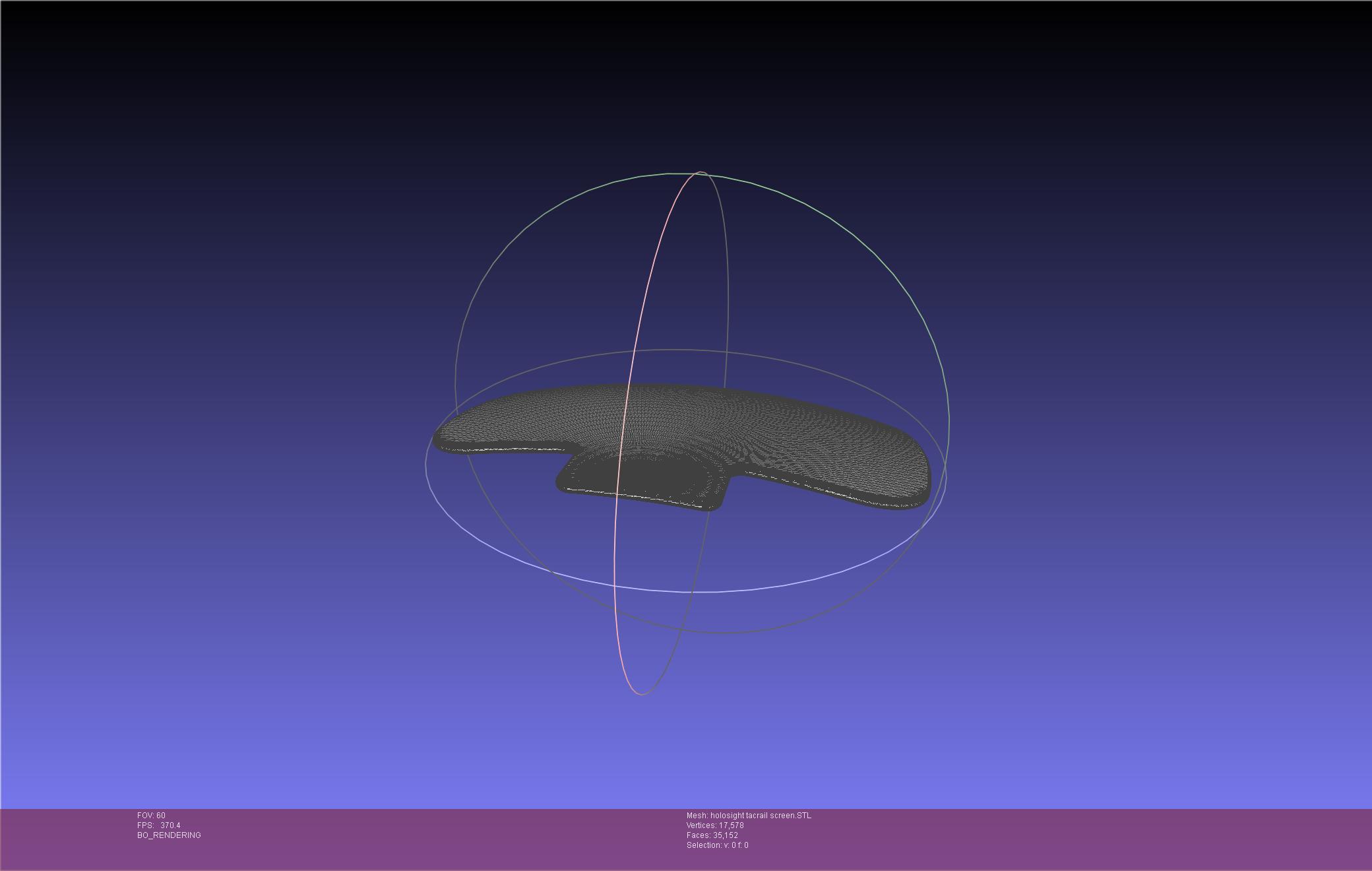Click the BO_RENDERING status text
Image resolution: width=1372 pixels, height=871 pixels.
coord(169,835)
